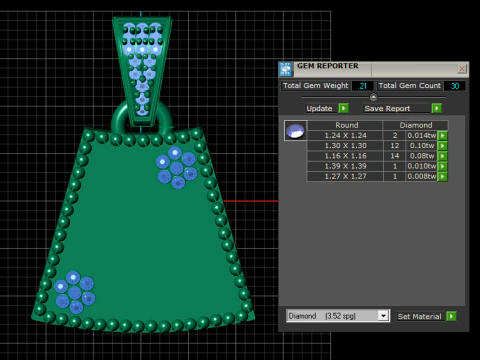Image resolution: width=480 pixels, height=360 pixels.
Task: Select the round gem thumbnail icon
Action: pos(295,131)
